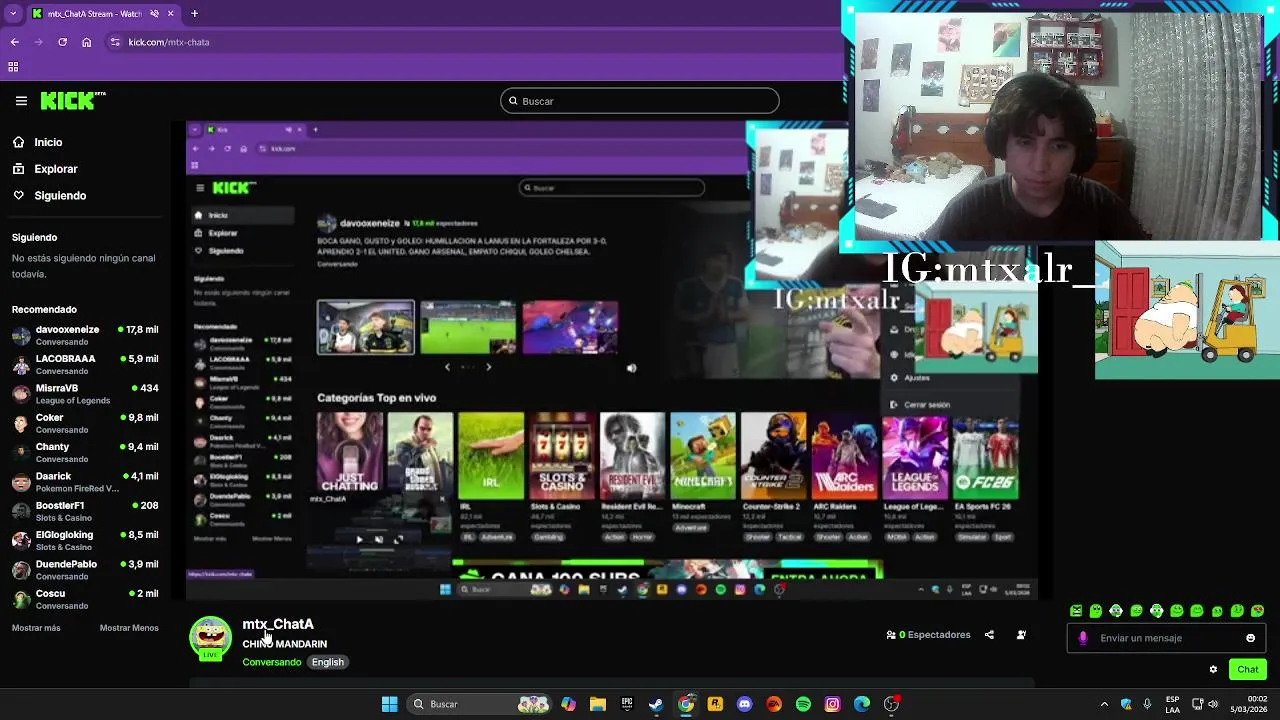Collapse list with Mostrar Menos
The image size is (1280, 720).
click(129, 628)
